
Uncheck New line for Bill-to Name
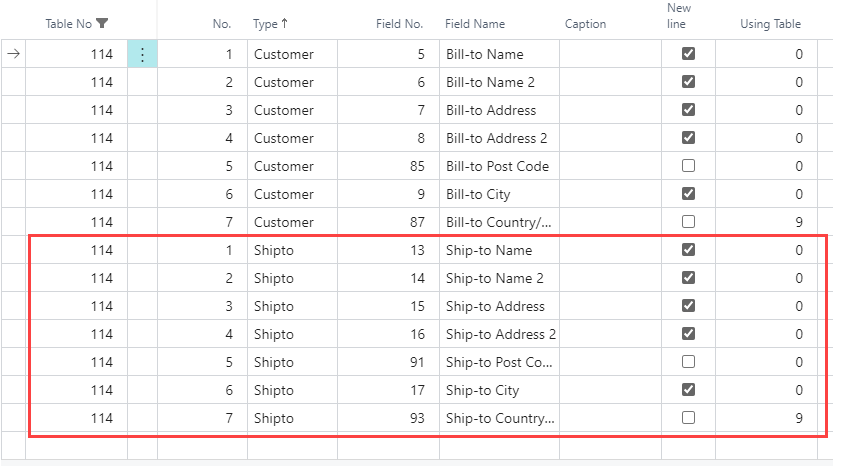pyautogui.click(x=688, y=54)
